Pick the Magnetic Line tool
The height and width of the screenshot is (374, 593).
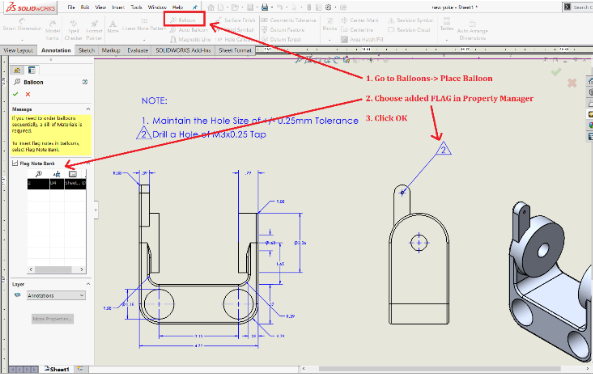(x=190, y=39)
